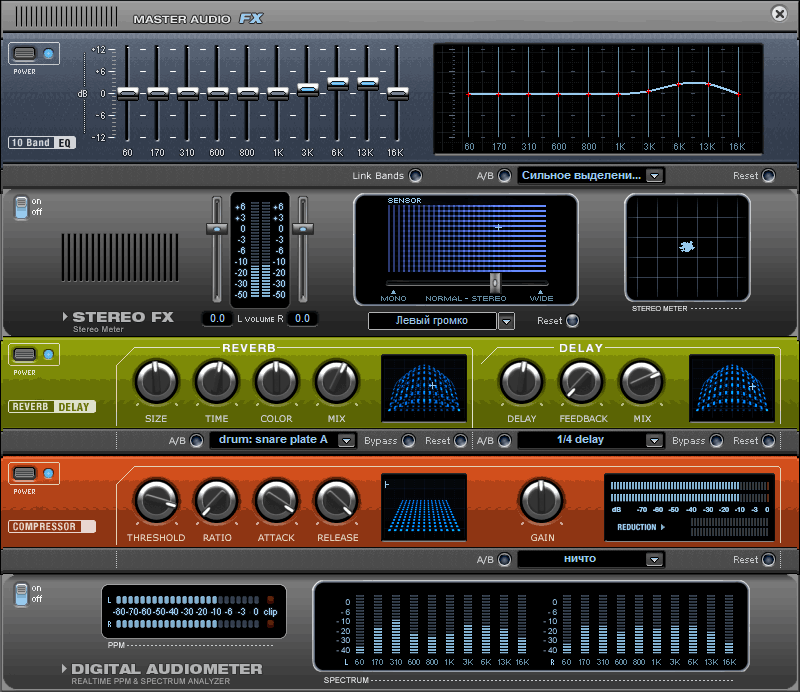Click the 6K EQ band slider
Screen dimensions: 800x692
click(338, 84)
